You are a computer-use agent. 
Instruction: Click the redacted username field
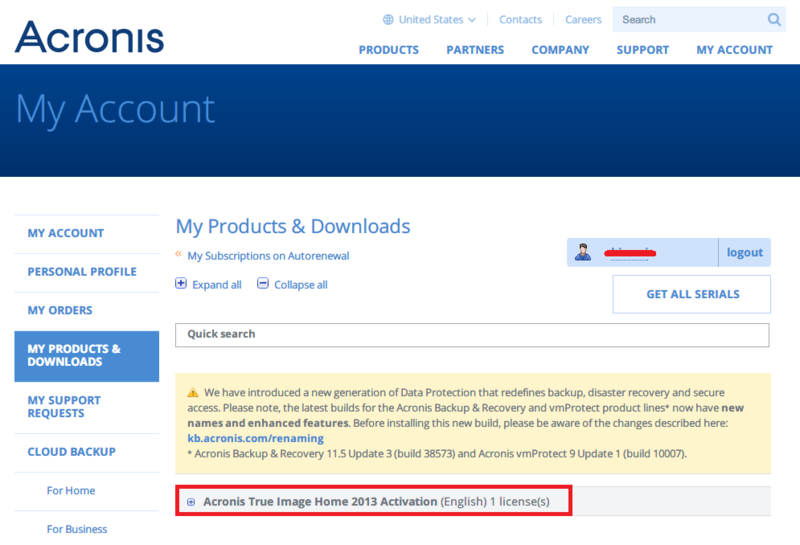pyautogui.click(x=630, y=253)
